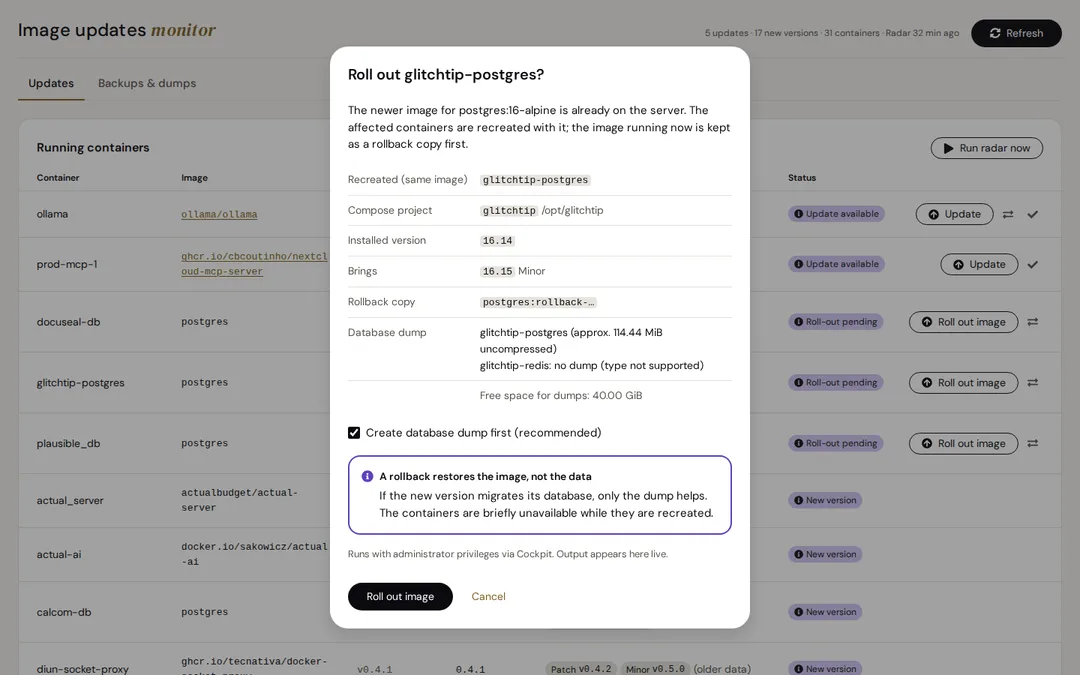Roll out image for docuseal-db
Viewport: 1080px width, 675px height.
(963, 322)
